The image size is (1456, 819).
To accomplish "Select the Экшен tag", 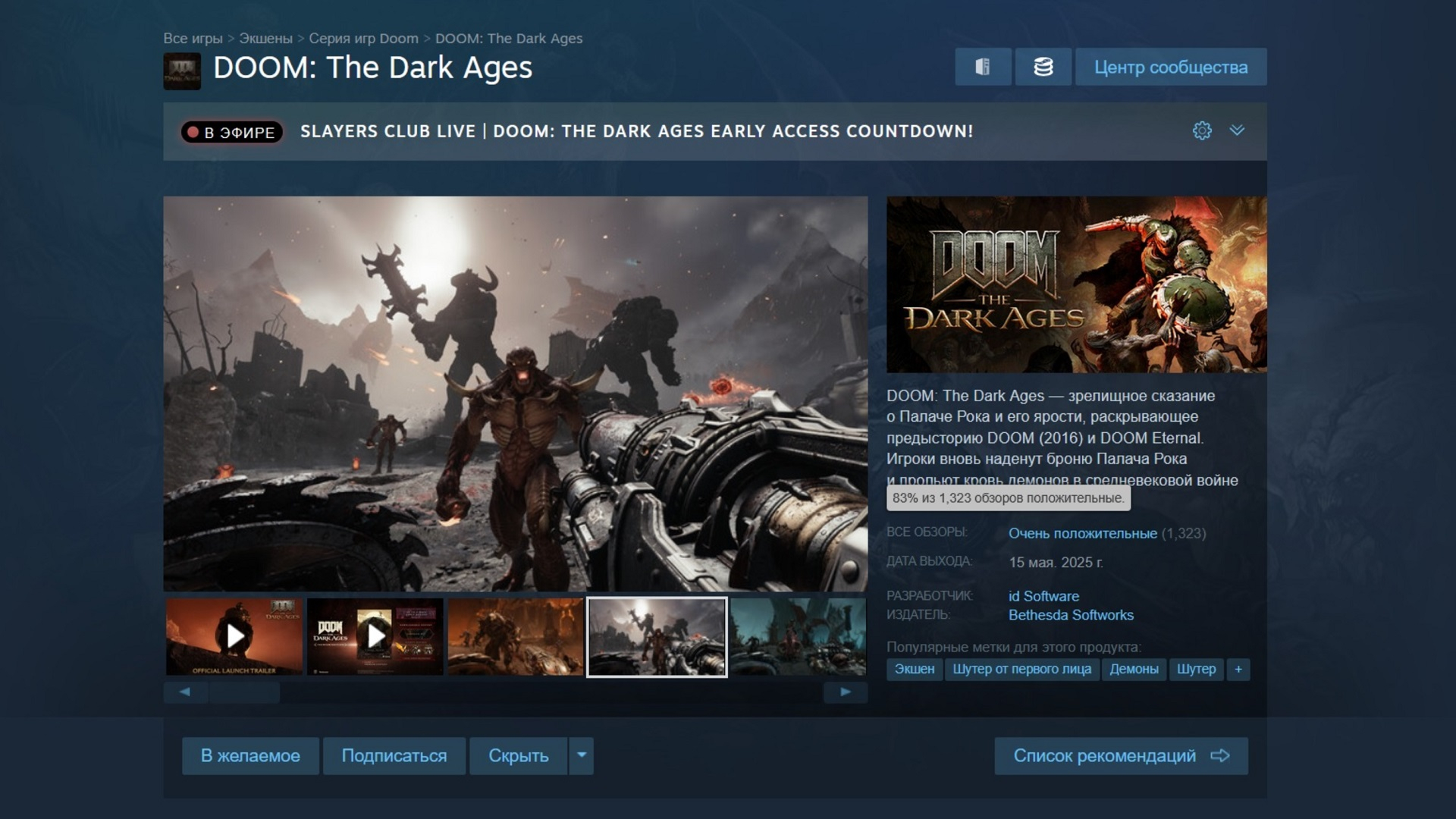I will [x=915, y=669].
